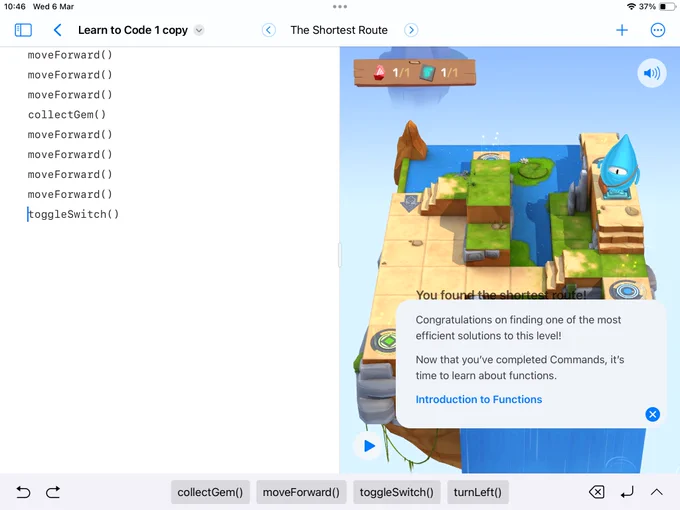Go to the previous page arrow

tap(268, 30)
